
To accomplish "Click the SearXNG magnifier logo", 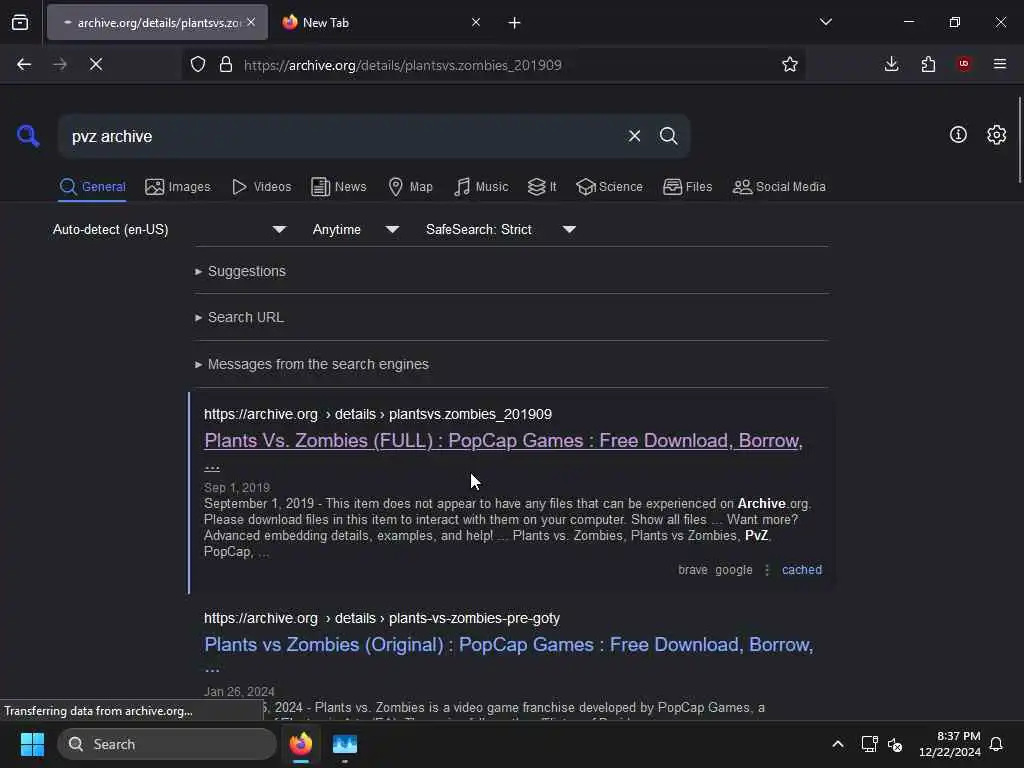I will 28,136.
